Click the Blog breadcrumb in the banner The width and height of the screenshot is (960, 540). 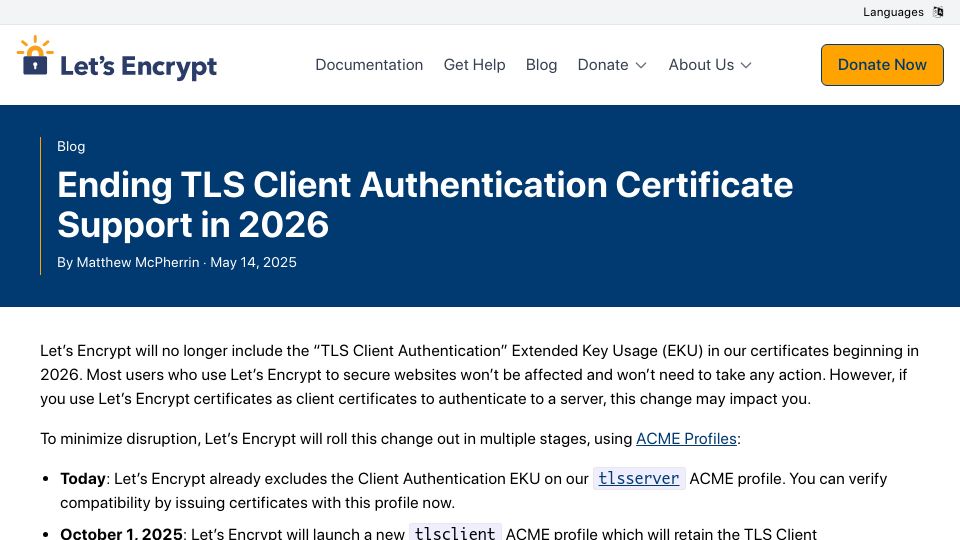[x=71, y=146]
